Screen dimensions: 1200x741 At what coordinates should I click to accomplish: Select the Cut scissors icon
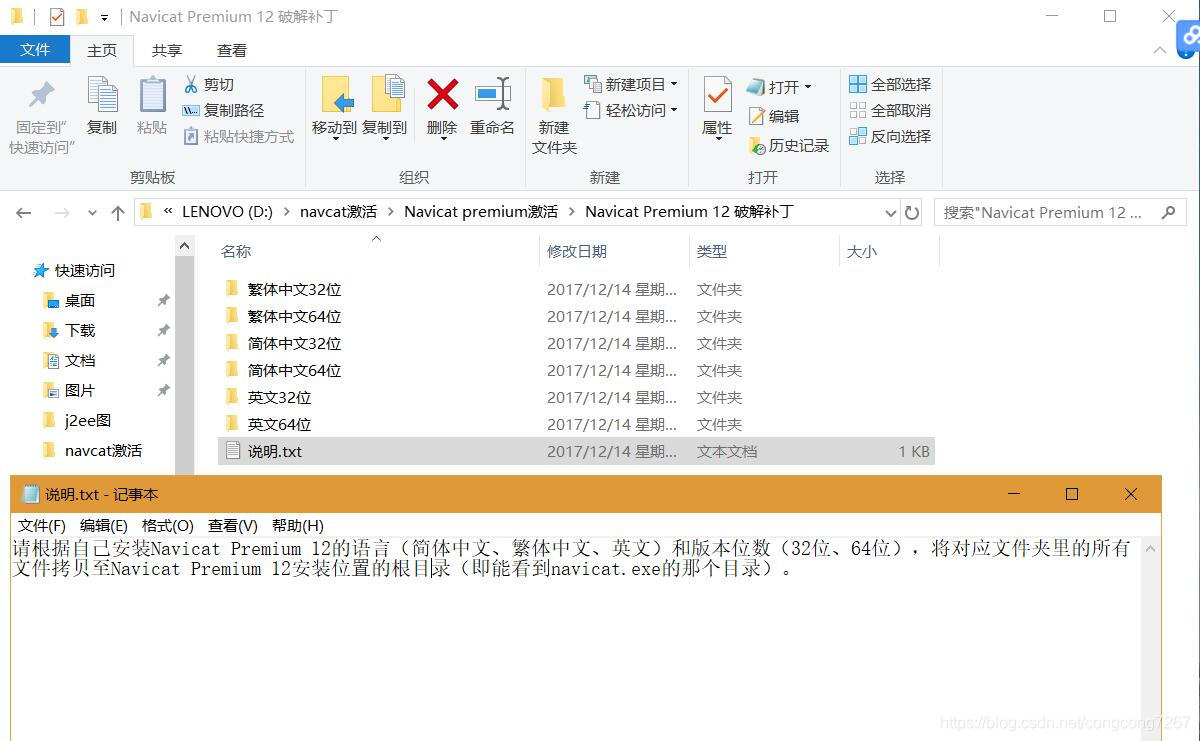coord(191,84)
